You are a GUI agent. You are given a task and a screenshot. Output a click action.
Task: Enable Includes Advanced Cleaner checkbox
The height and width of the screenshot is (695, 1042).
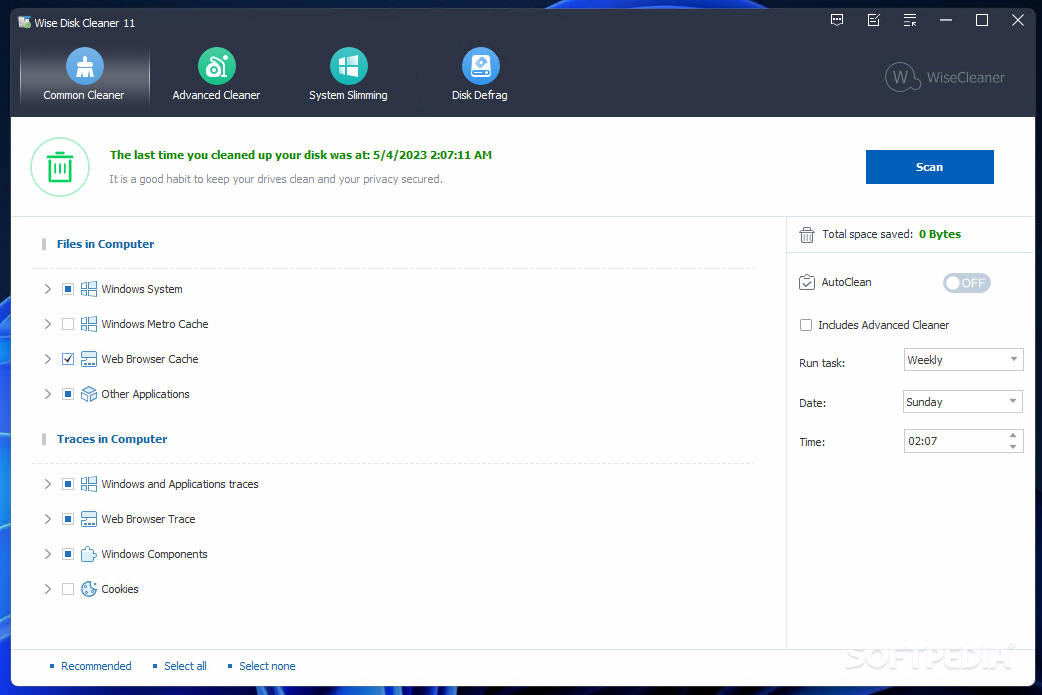(806, 325)
